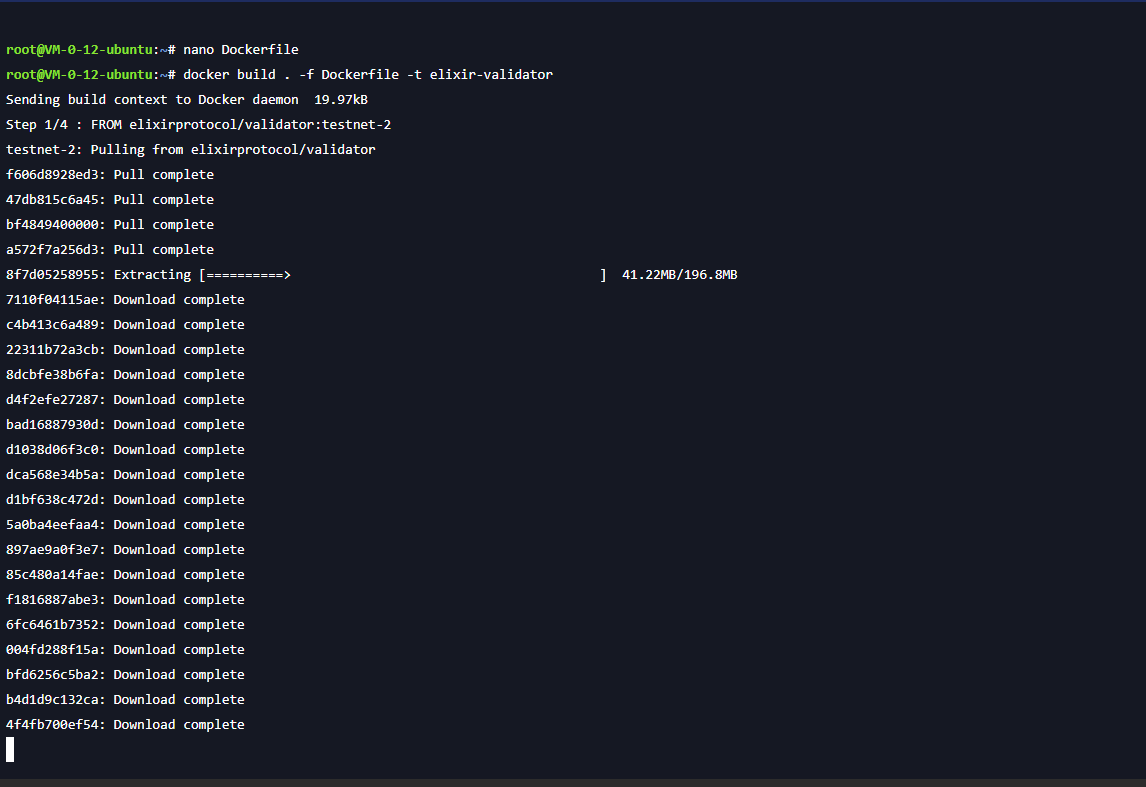Viewport: 1146px width, 787px height.
Task: Click layer d4f2efe27287 Download complete line
Action: click(125, 400)
